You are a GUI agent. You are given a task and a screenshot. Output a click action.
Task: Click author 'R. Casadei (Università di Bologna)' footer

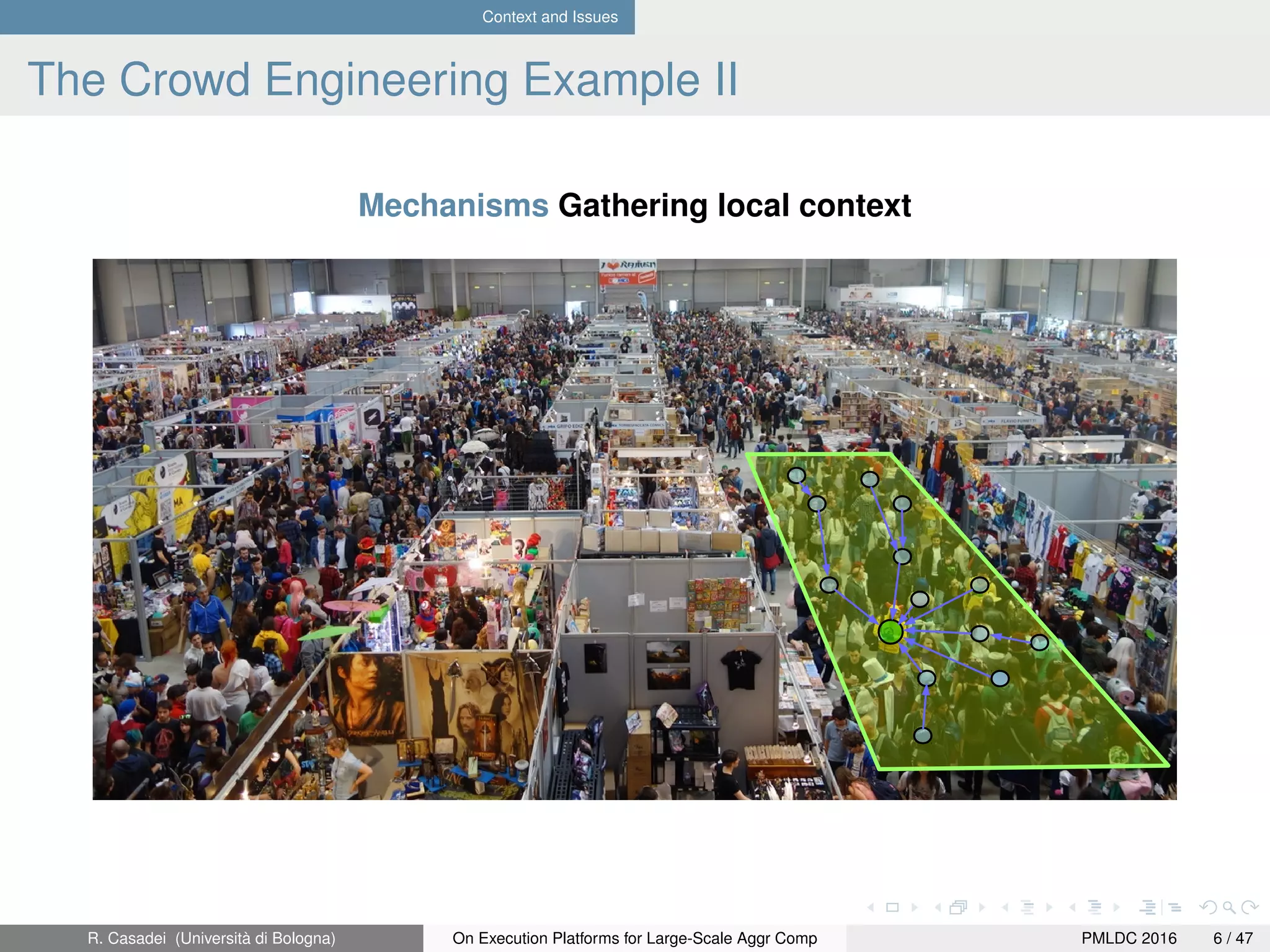click(x=211, y=938)
